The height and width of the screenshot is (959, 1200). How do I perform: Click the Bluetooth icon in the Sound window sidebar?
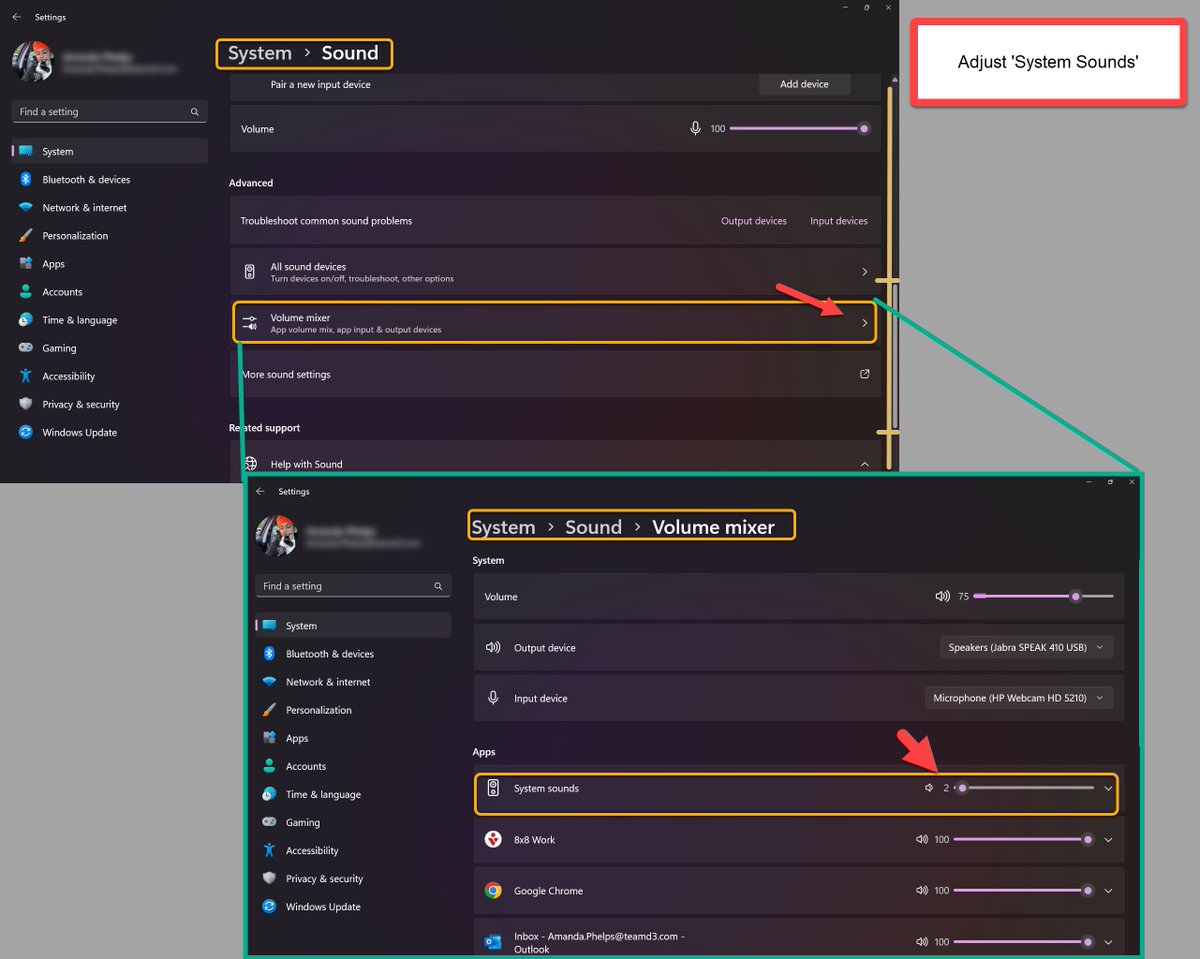point(25,180)
